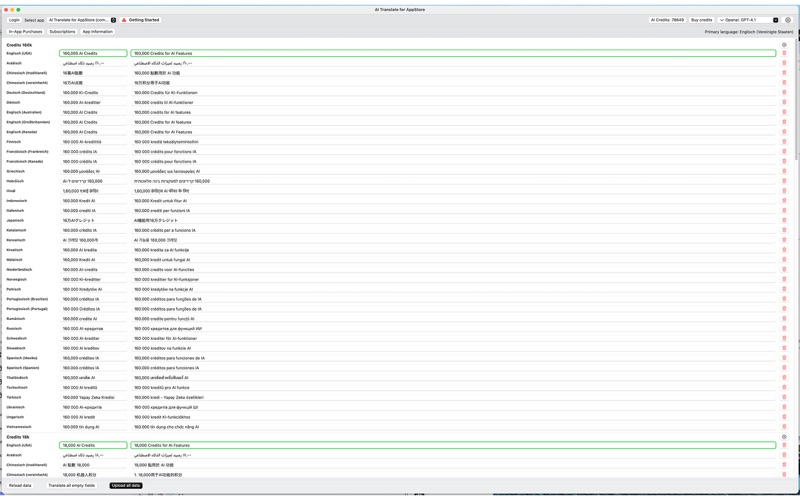
Task: Delete the Japanisch row using its trash icon
Action: pyautogui.click(x=784, y=220)
